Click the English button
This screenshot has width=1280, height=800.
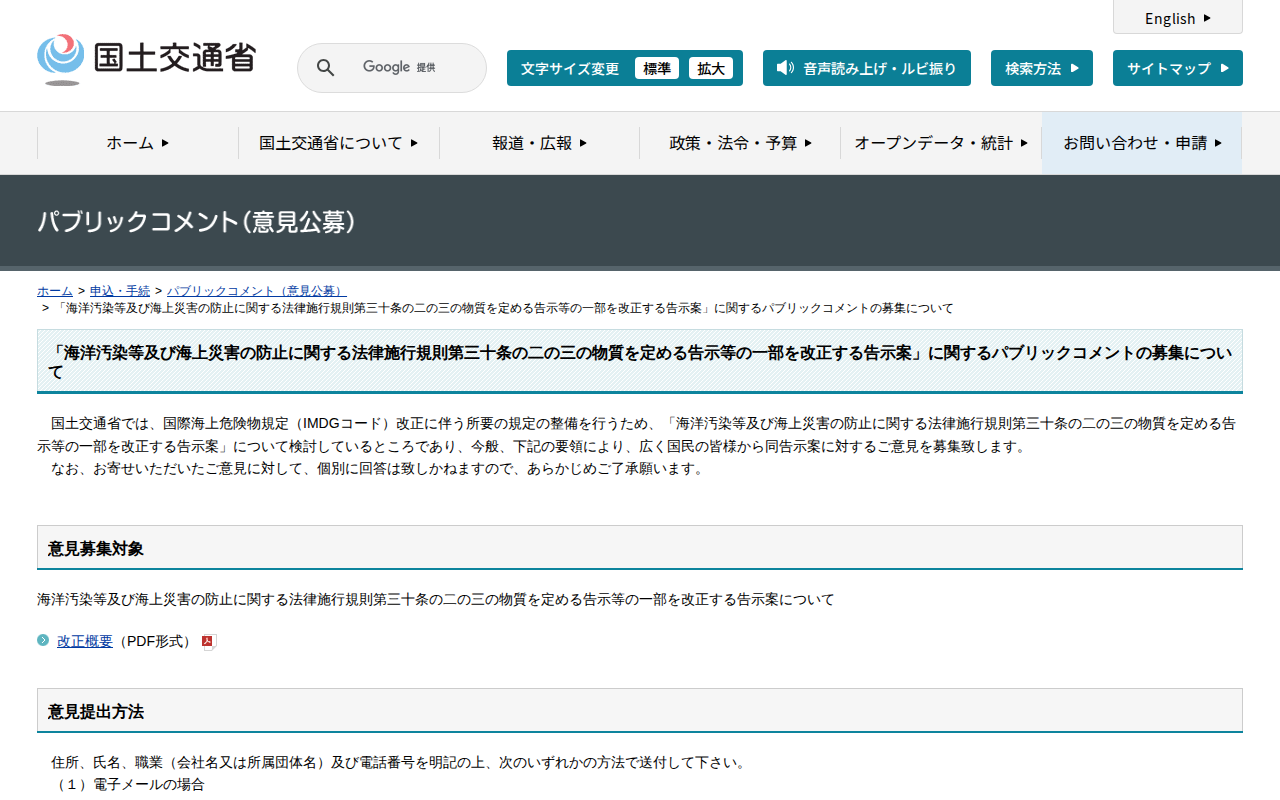[x=1177, y=18]
